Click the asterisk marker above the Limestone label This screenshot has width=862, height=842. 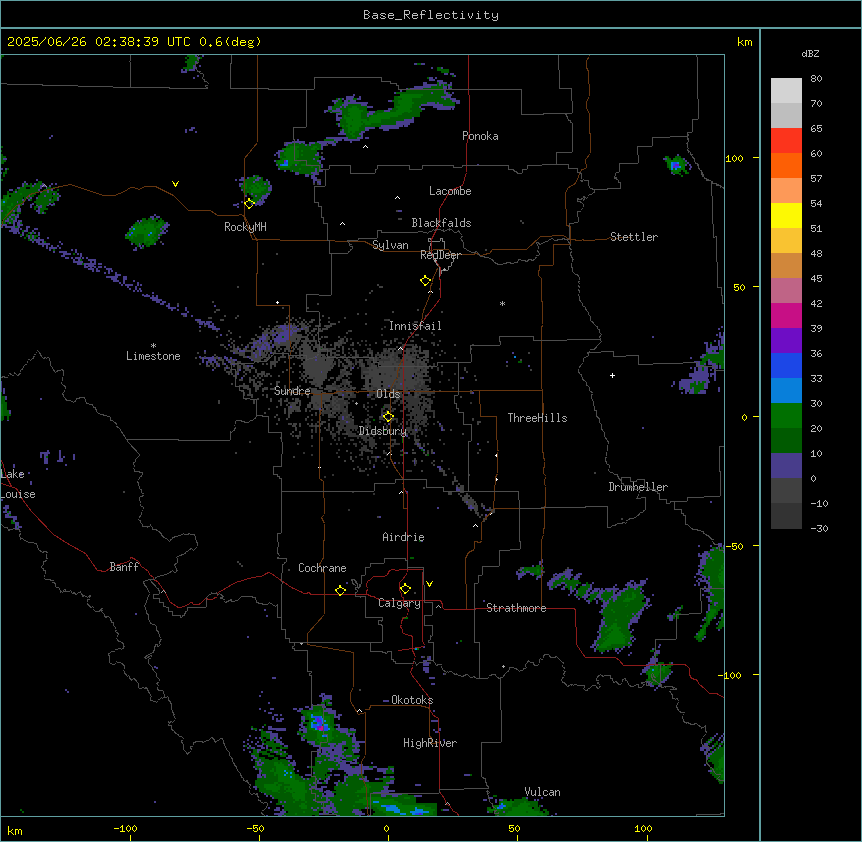click(x=153, y=346)
